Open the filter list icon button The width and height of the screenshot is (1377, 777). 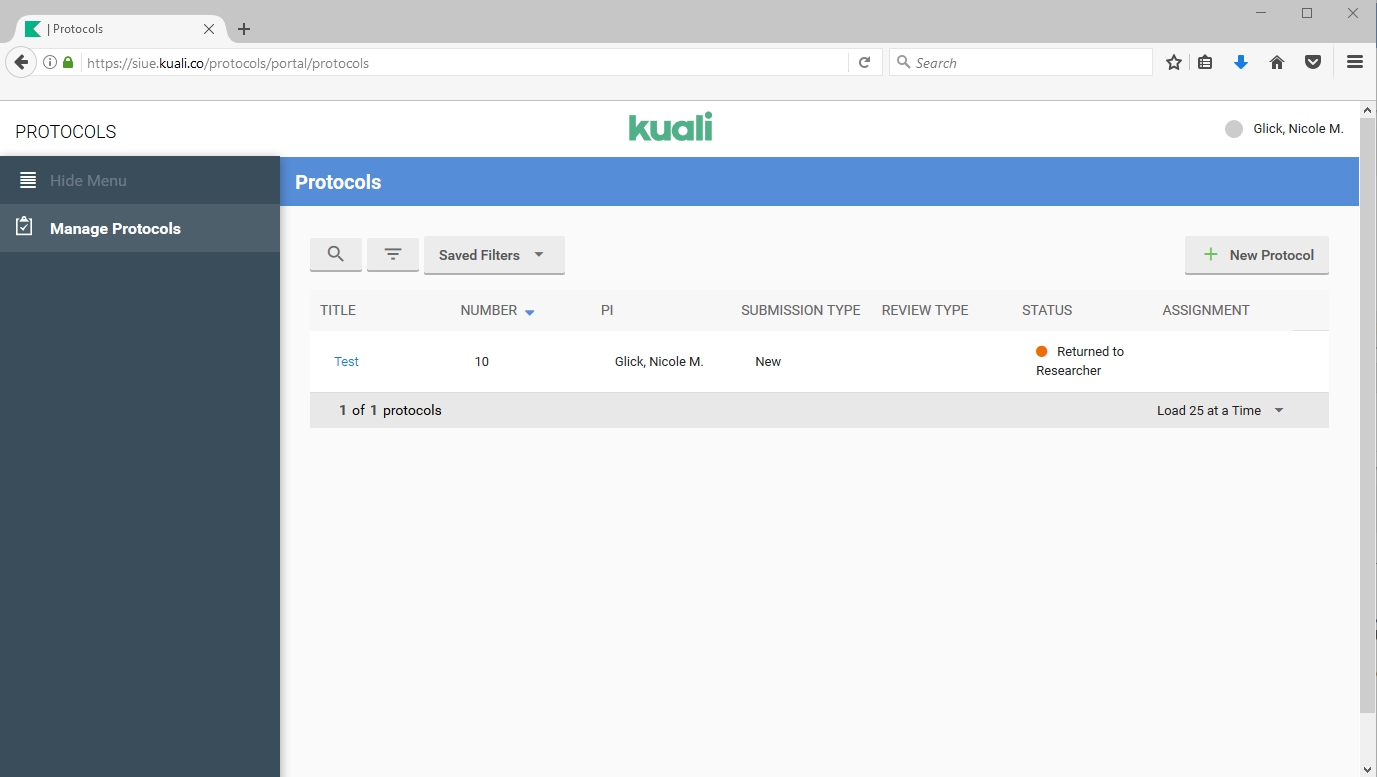click(393, 255)
